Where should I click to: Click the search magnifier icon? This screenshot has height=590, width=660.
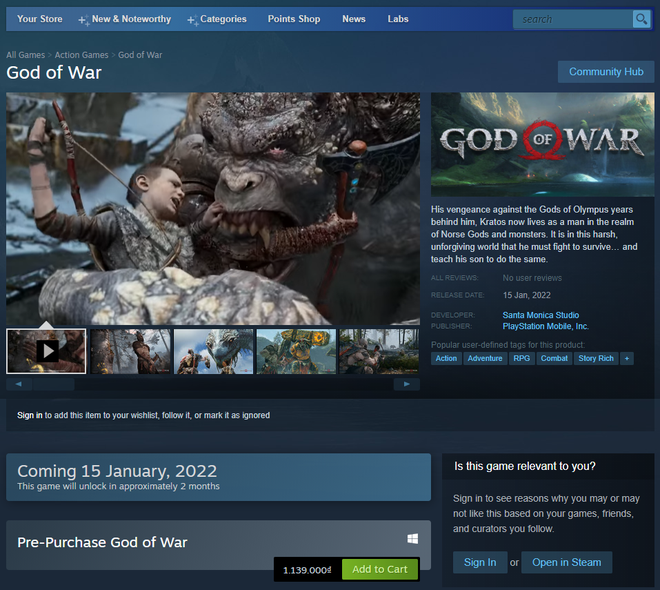tap(641, 19)
